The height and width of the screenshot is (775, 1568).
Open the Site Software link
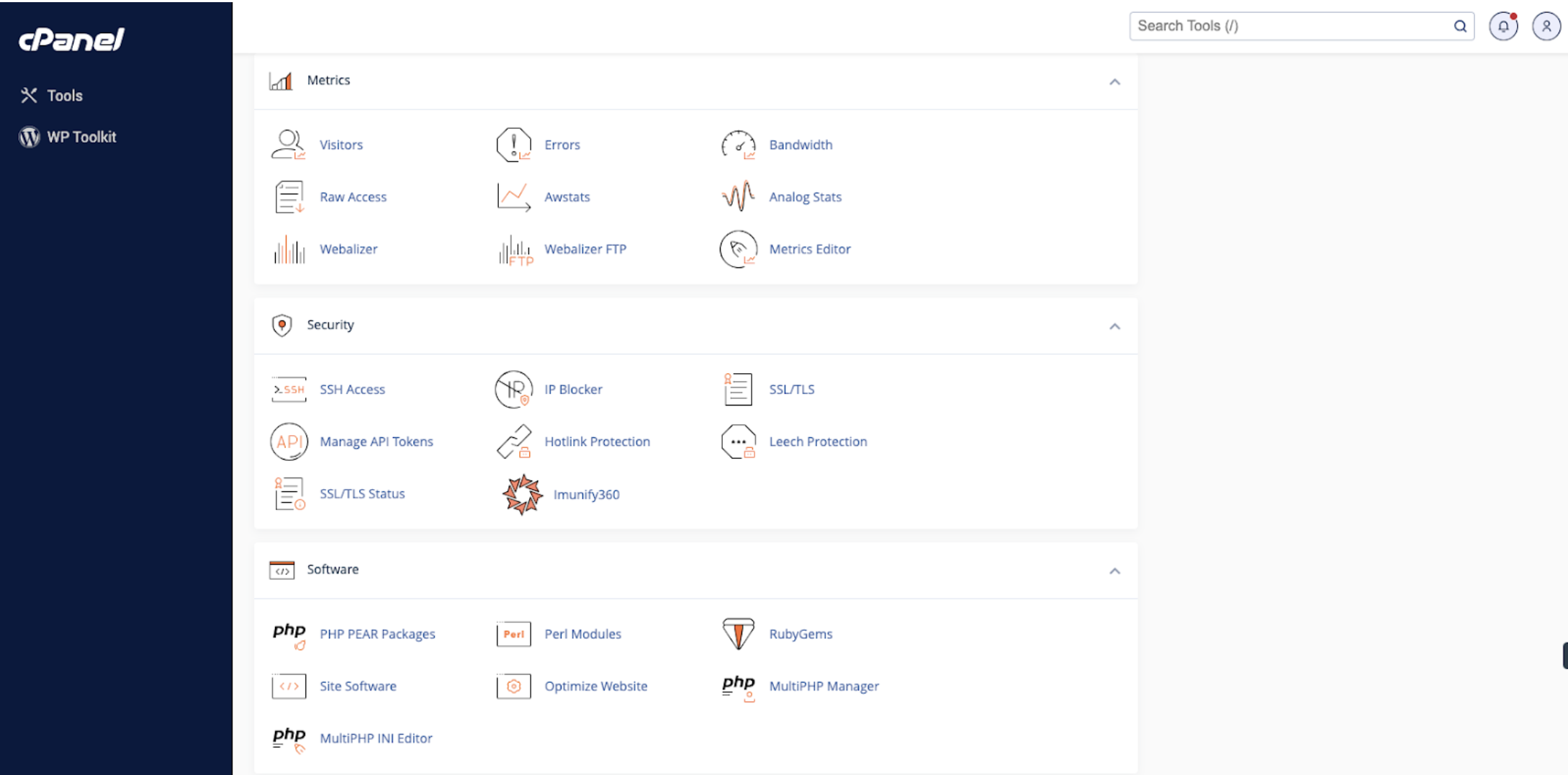359,686
